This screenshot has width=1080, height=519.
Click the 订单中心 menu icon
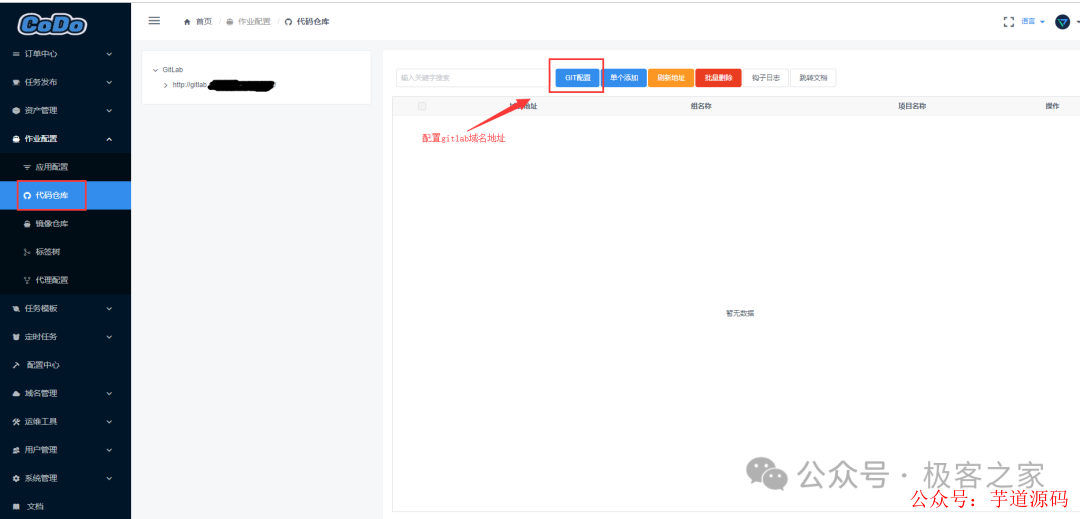coord(17,54)
